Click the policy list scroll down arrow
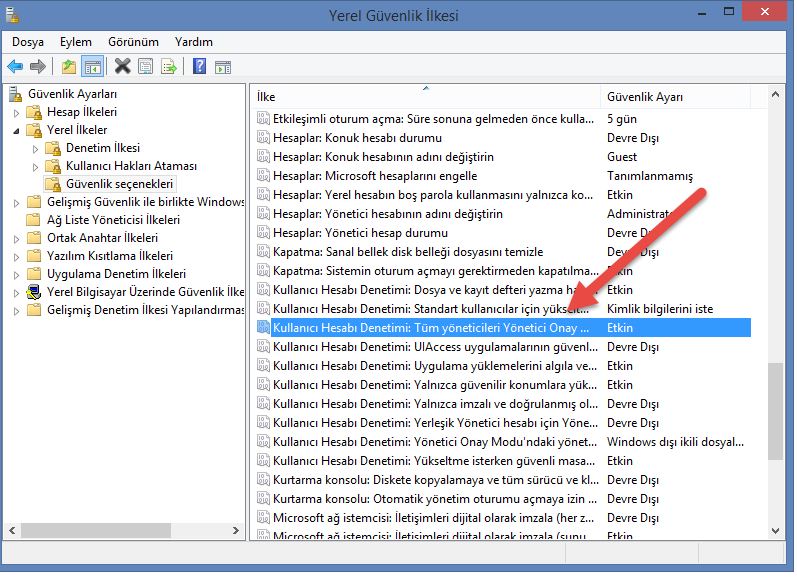797x583 pixels. click(775, 531)
